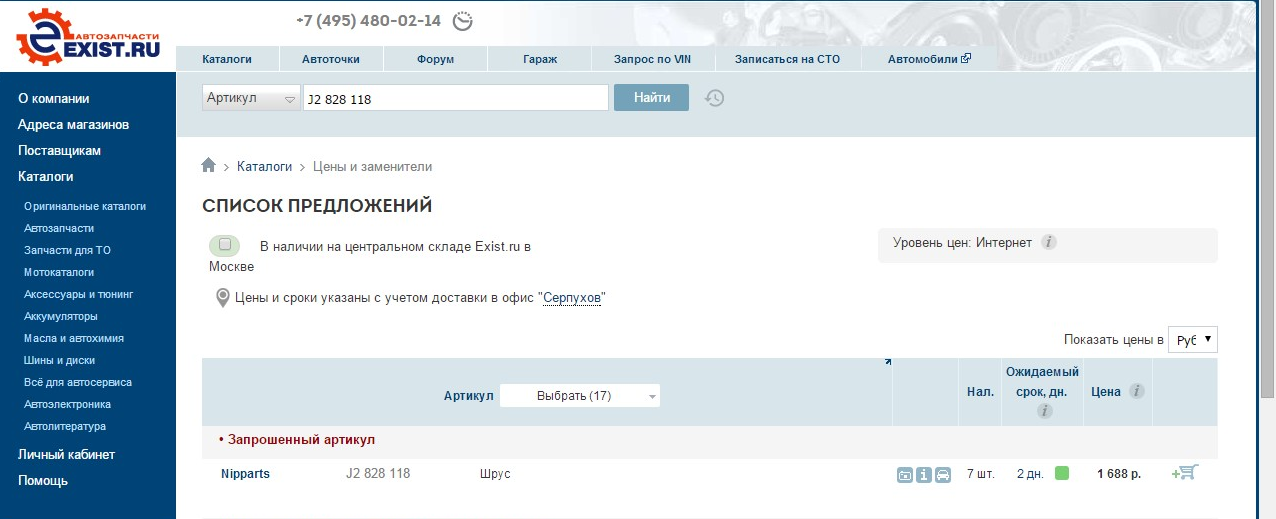The height and width of the screenshot is (519, 1276).
Task: Open the Автоточки menu item
Action: 331,59
